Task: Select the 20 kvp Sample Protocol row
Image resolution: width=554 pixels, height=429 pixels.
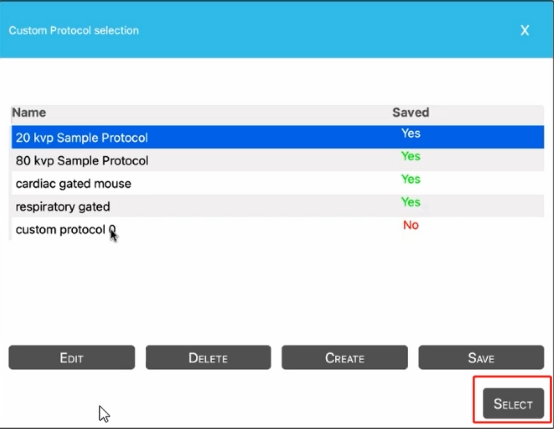Action: pyautogui.click(x=278, y=137)
